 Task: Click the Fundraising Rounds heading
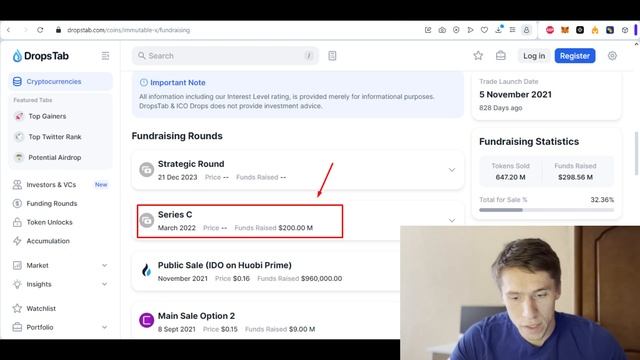[x=177, y=136]
